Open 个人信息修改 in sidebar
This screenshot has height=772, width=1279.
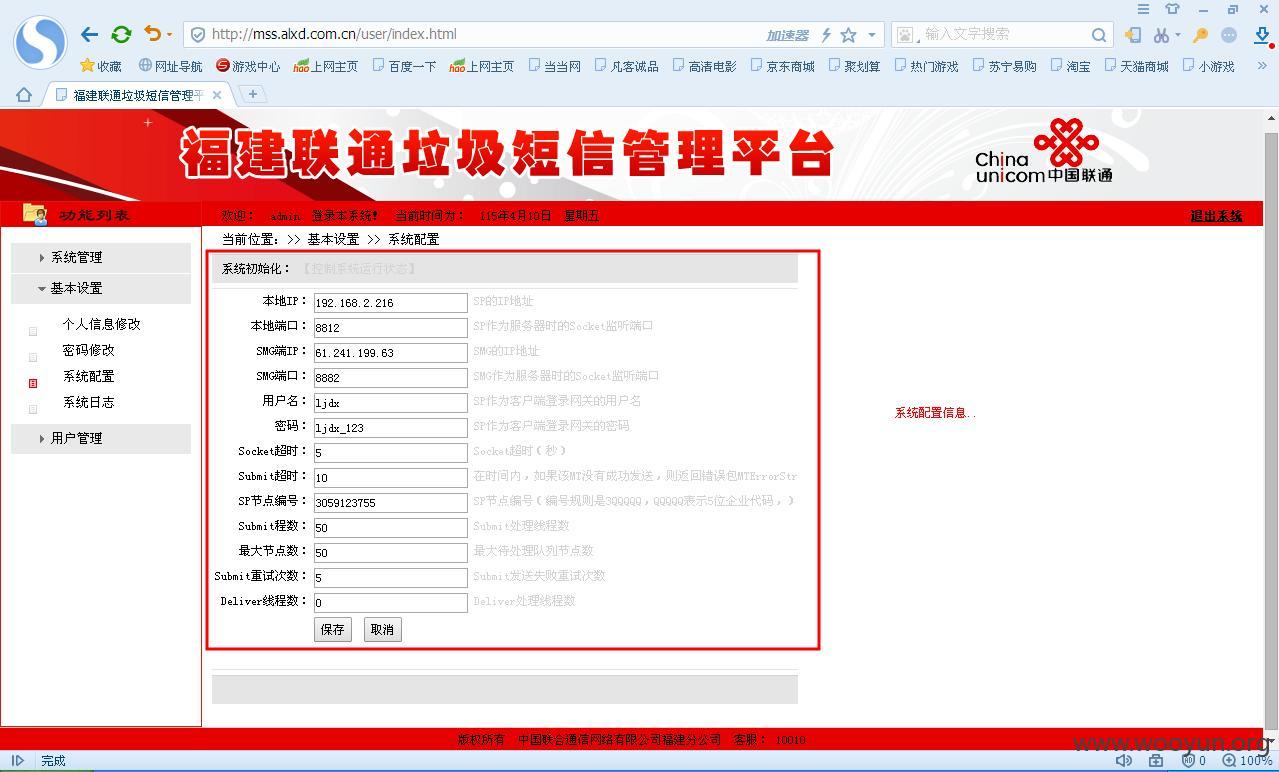pyautogui.click(x=101, y=324)
